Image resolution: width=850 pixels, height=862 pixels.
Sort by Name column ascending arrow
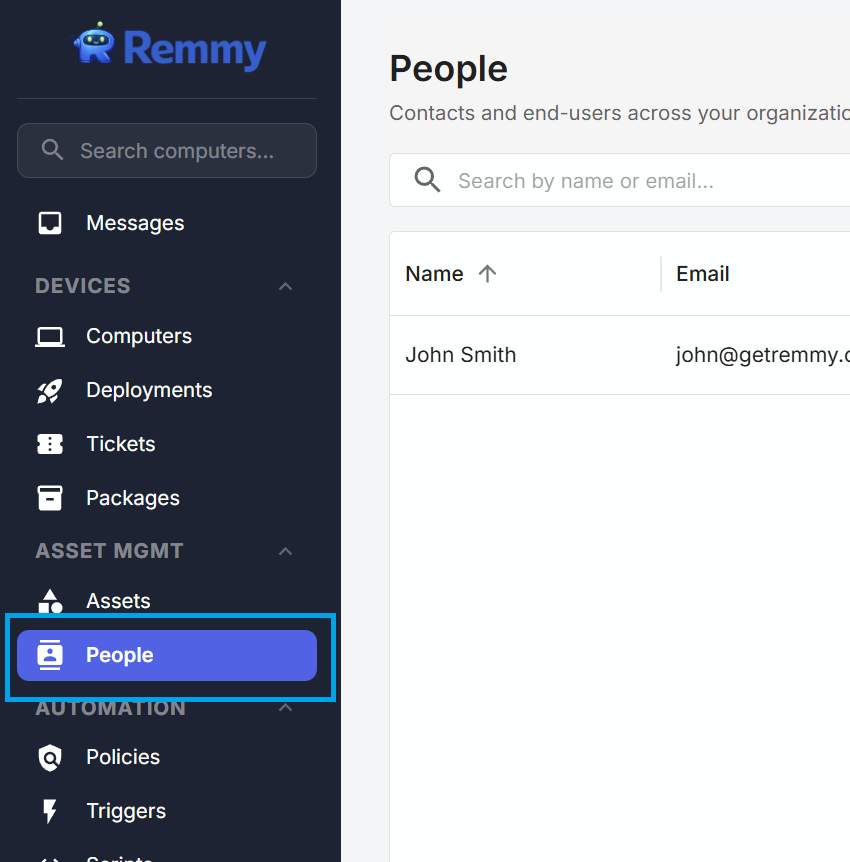pyautogui.click(x=487, y=274)
